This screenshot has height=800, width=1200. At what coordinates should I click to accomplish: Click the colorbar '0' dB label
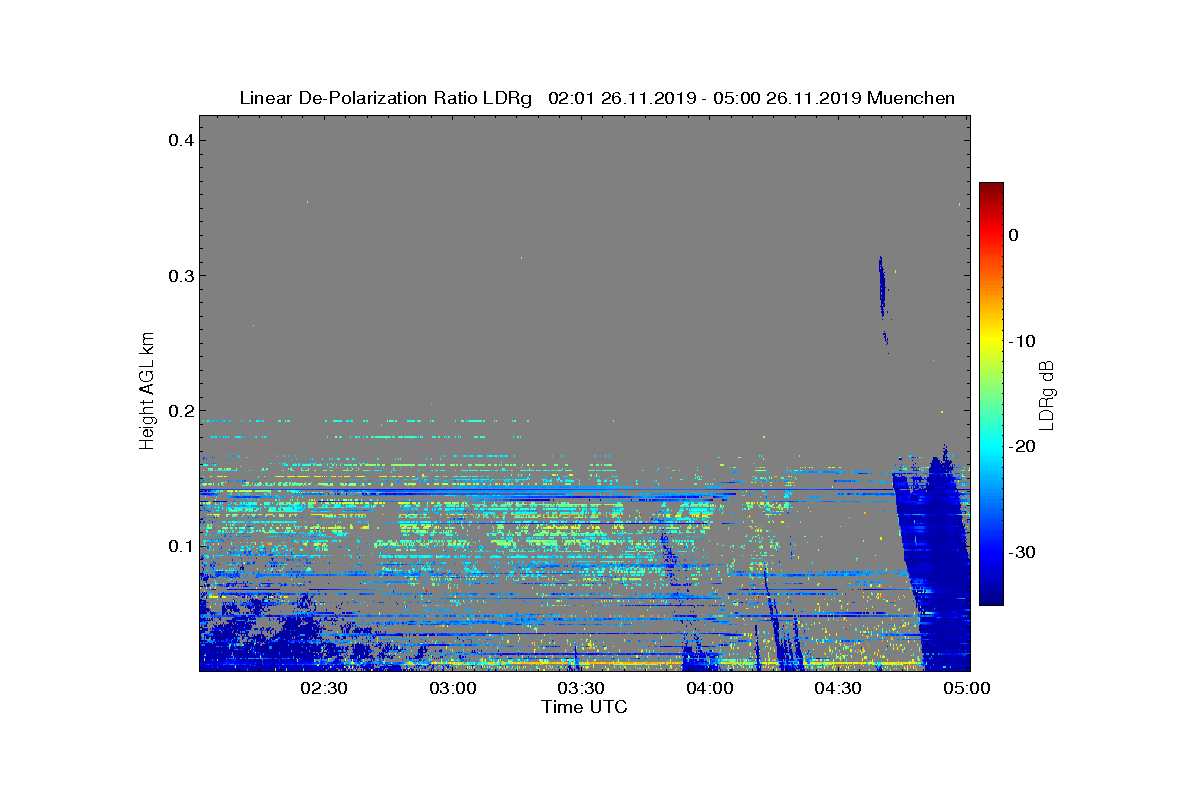(1013, 235)
